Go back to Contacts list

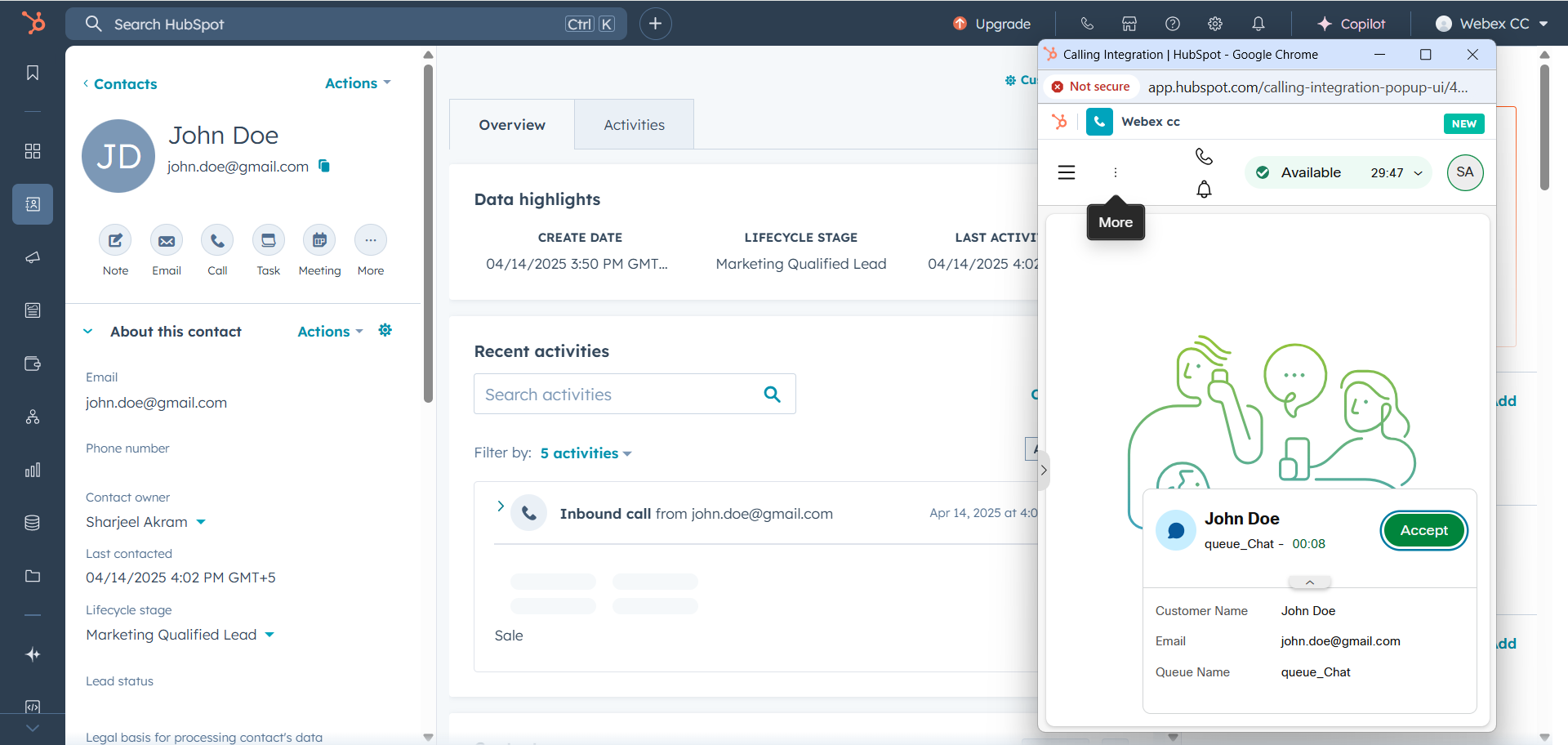[x=119, y=84]
